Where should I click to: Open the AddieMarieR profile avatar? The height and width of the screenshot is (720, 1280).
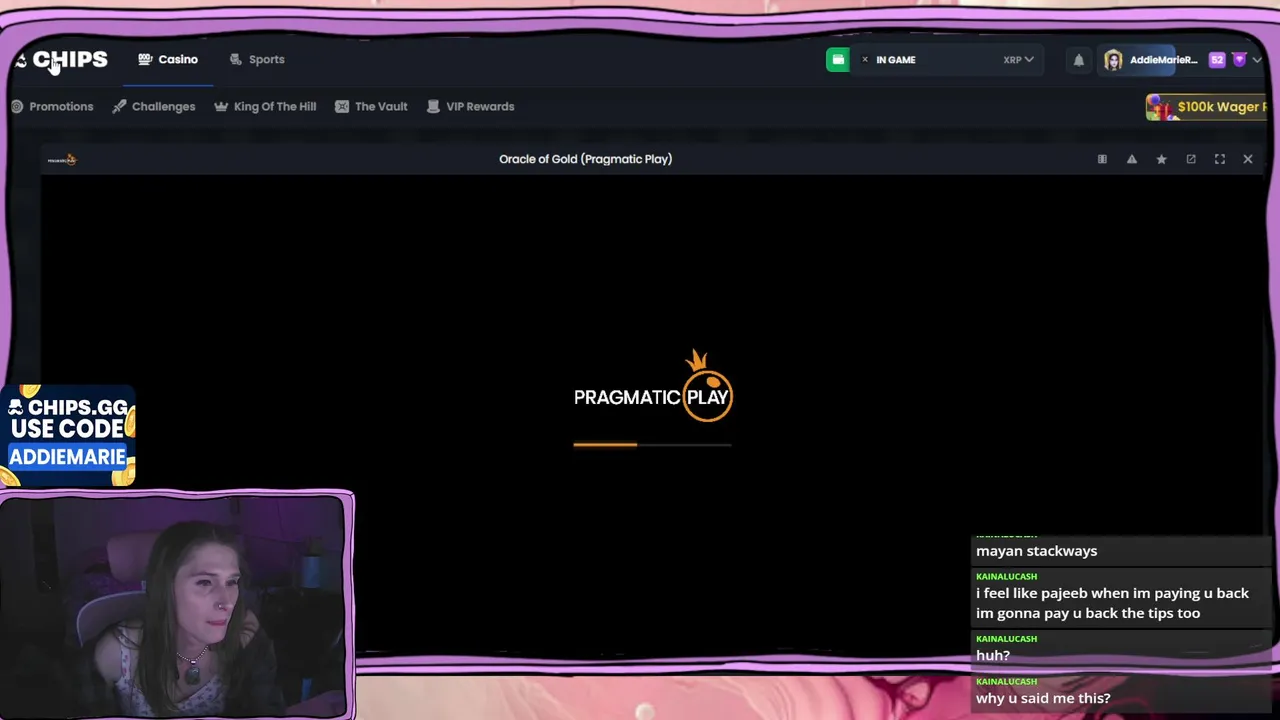point(1113,60)
